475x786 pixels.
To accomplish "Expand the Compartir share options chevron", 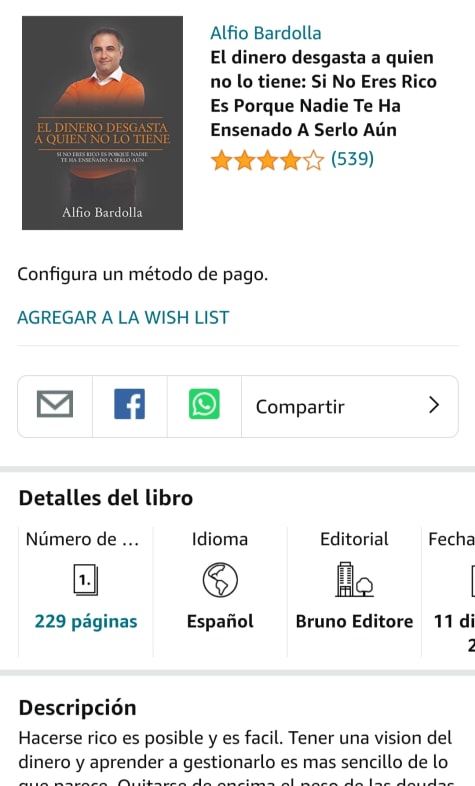I will [x=434, y=405].
